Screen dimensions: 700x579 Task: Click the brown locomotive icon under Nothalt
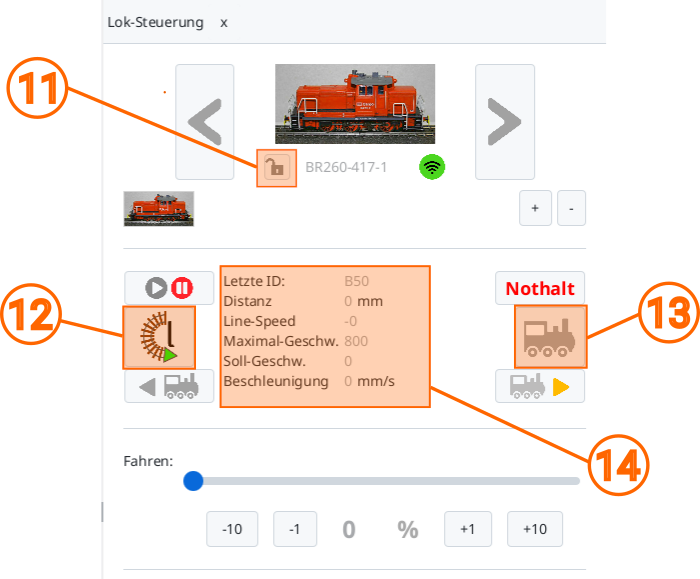(550, 337)
